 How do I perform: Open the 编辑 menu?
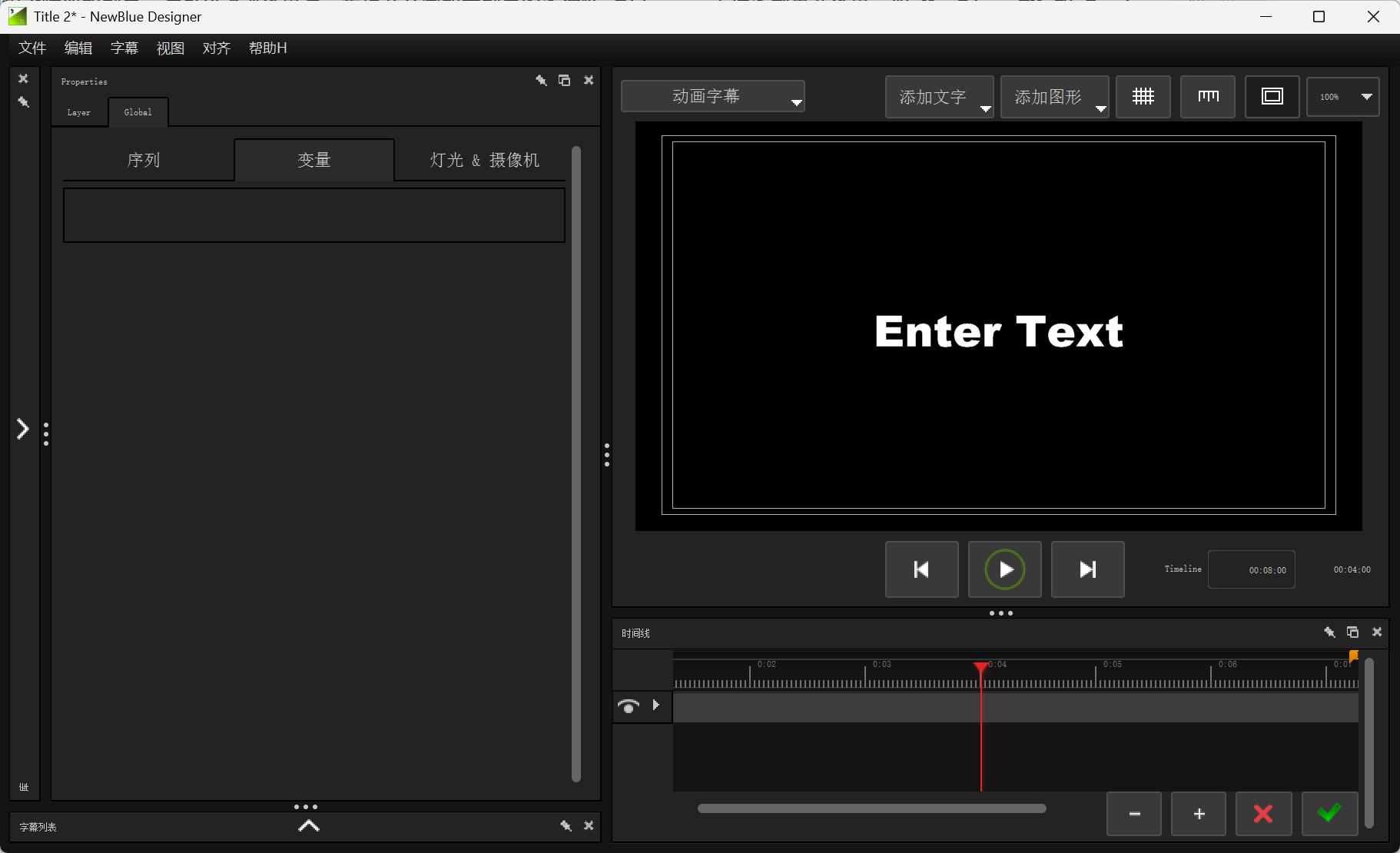tap(78, 48)
